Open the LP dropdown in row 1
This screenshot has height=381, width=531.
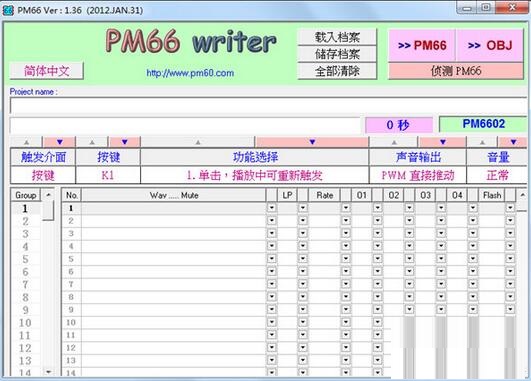(x=303, y=208)
